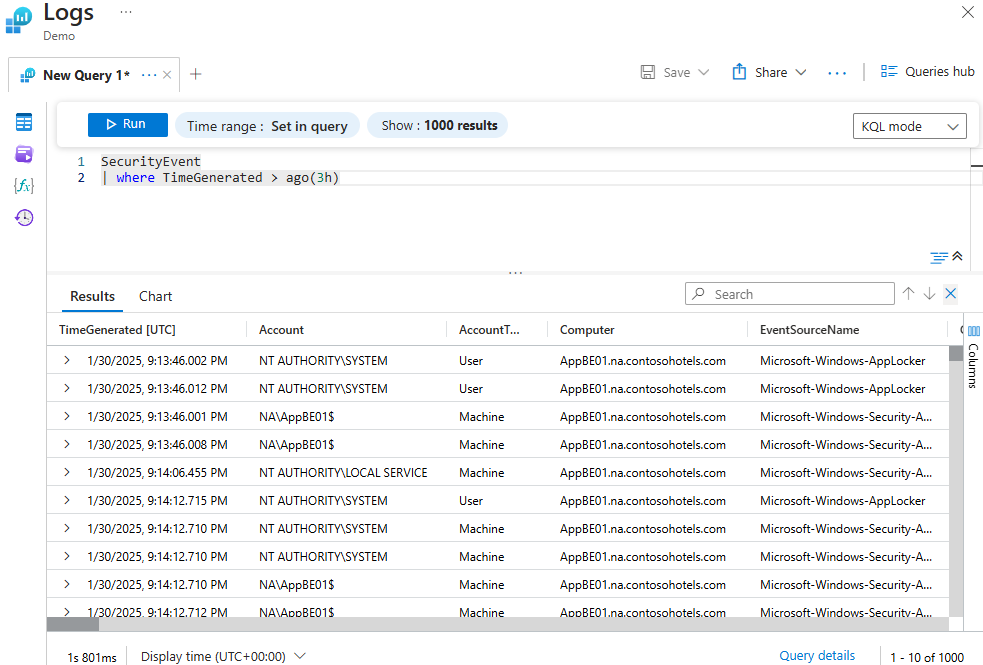Sort by Computer column header
Viewport: 983px width, 665px height.
587,330
